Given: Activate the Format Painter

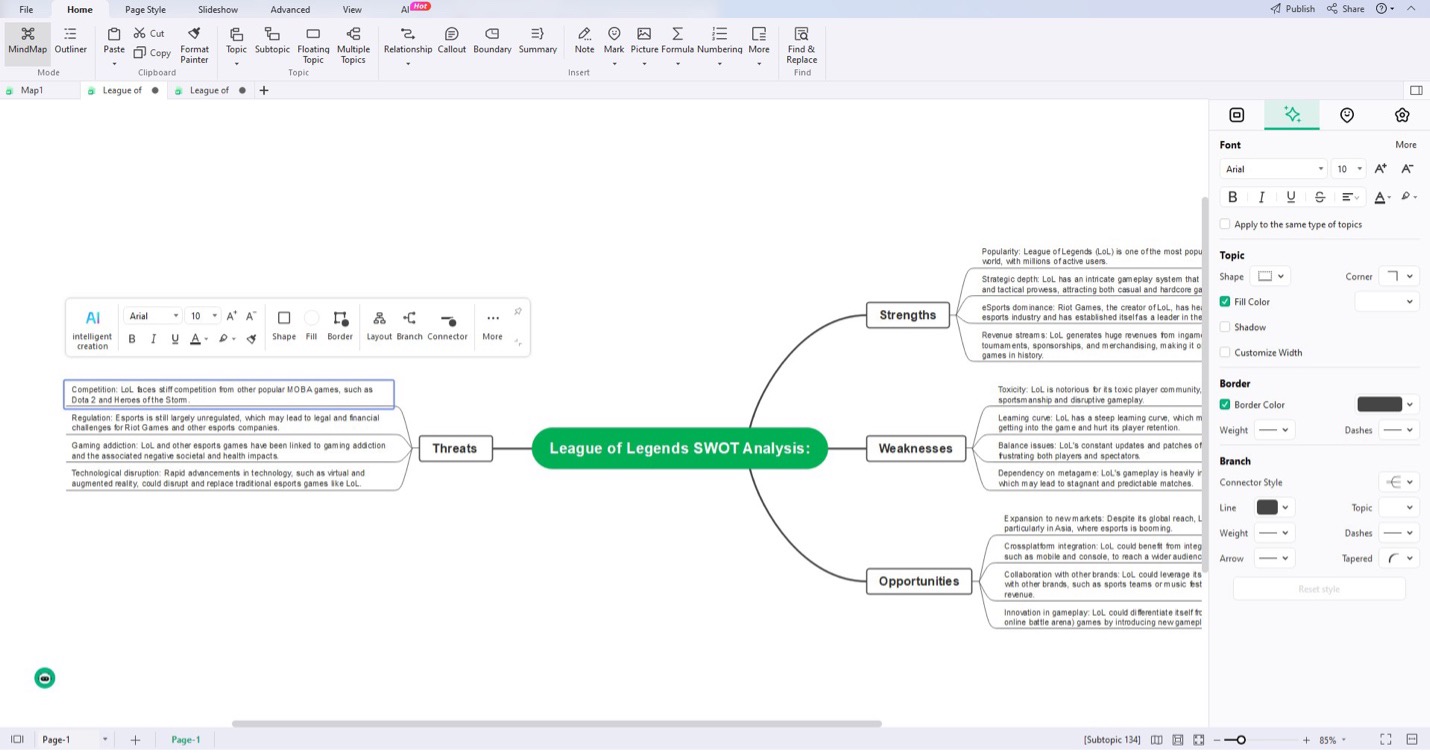Looking at the screenshot, I should pyautogui.click(x=194, y=46).
